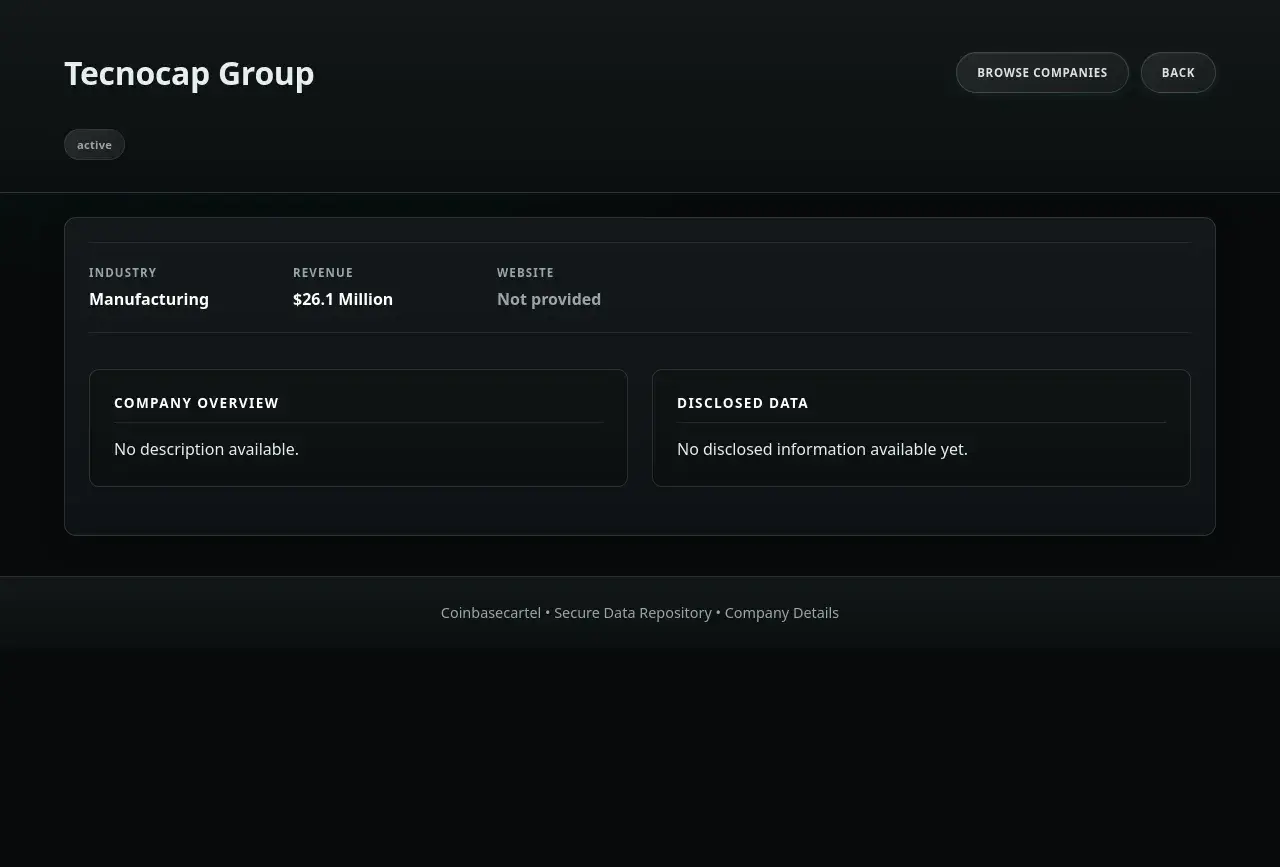Click the Company Overview heading
This screenshot has height=867, width=1280.
click(x=196, y=403)
